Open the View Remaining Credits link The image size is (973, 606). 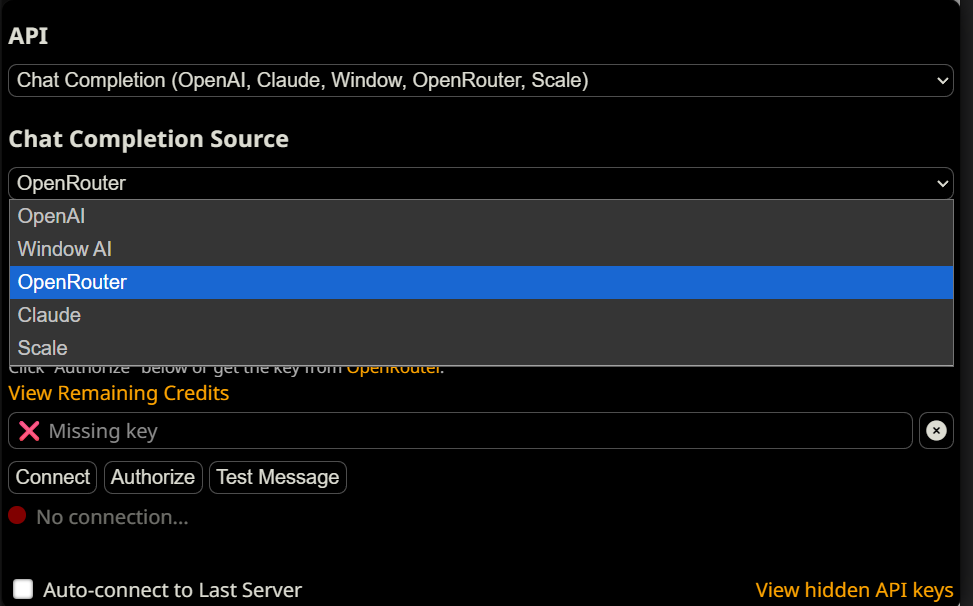pos(119,393)
